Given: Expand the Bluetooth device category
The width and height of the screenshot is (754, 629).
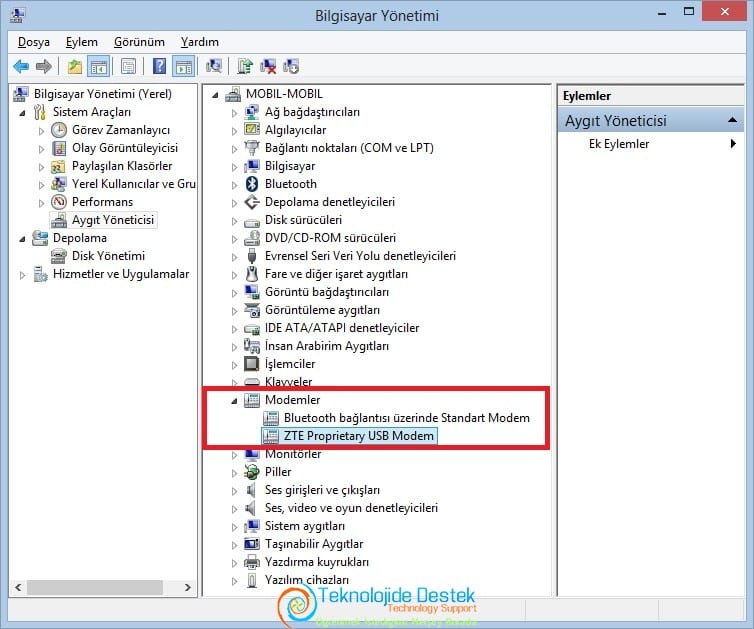Looking at the screenshot, I should click(234, 185).
